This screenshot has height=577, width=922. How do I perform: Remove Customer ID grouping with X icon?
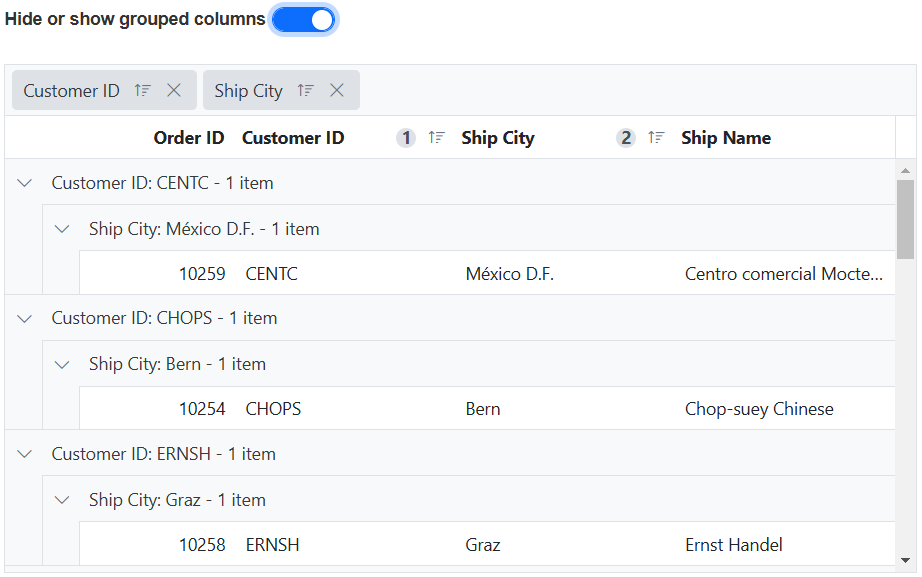pyautogui.click(x=174, y=90)
